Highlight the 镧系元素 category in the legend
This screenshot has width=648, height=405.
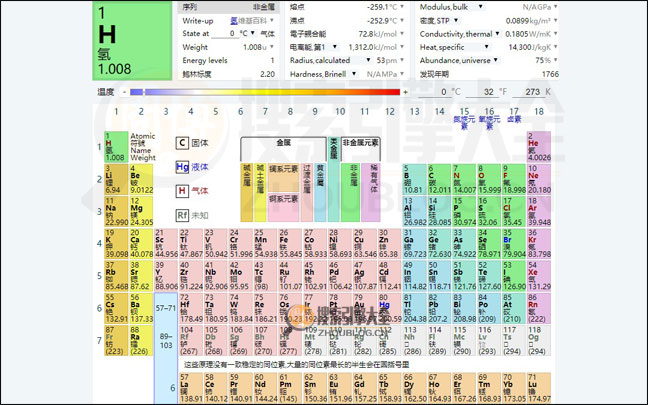284,177
